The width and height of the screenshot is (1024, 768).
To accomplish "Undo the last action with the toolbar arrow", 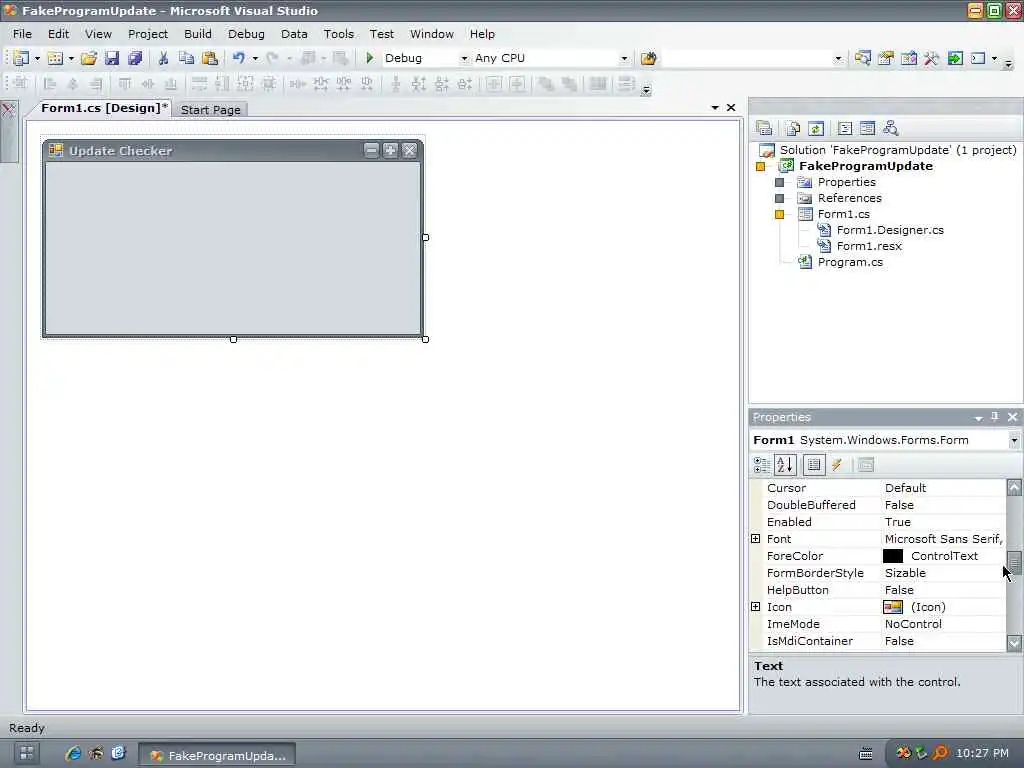I will click(238, 58).
